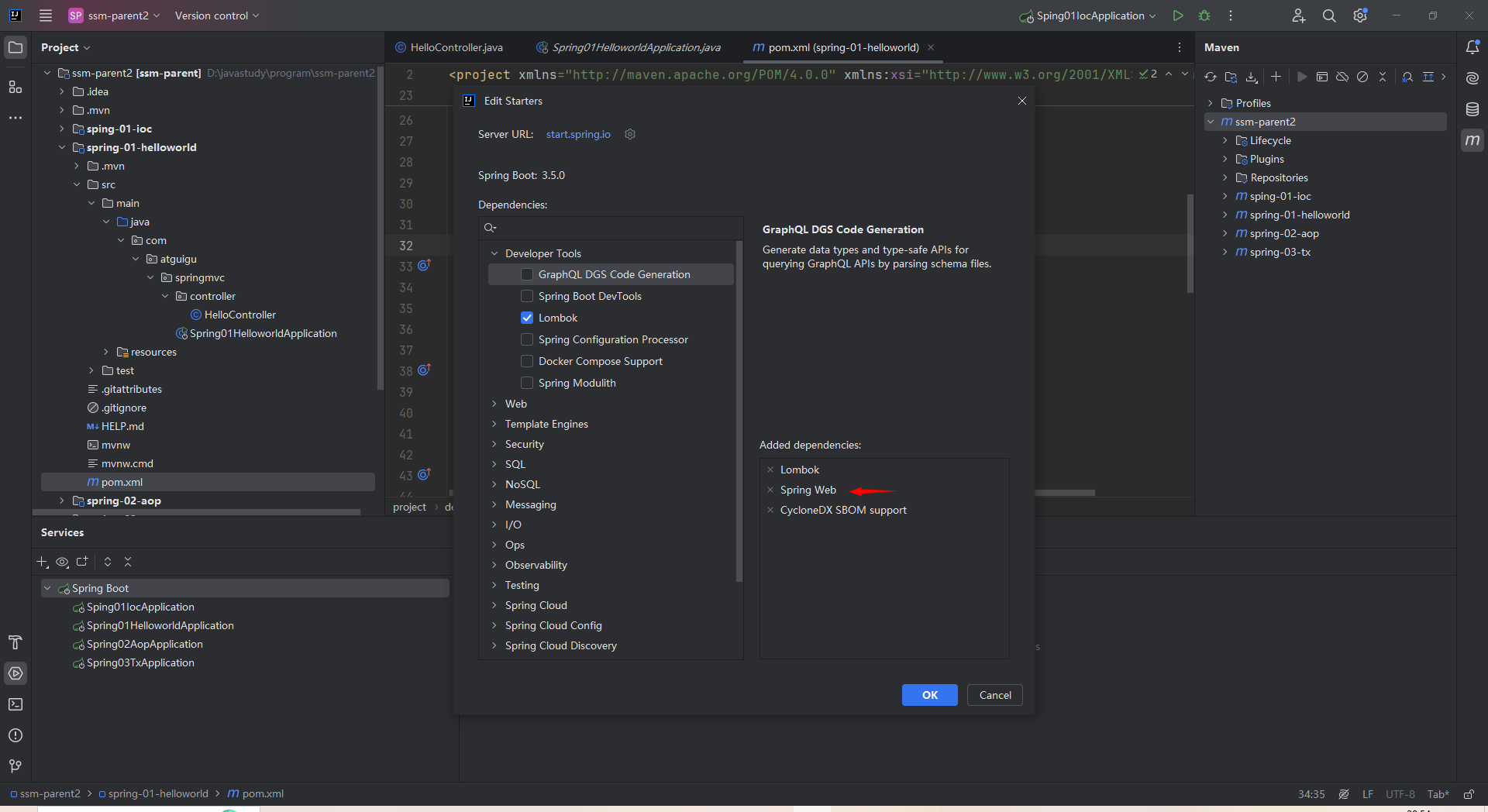Open Search Everywhere magnifier icon

(1329, 15)
